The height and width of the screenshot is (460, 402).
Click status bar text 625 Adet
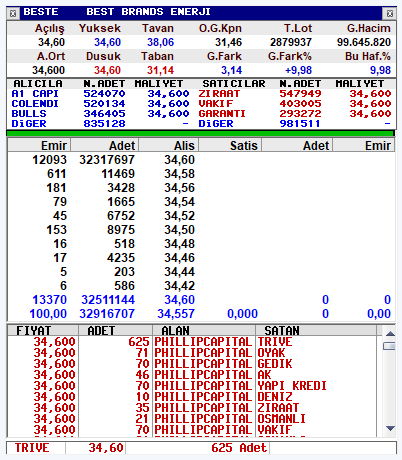tap(239, 448)
